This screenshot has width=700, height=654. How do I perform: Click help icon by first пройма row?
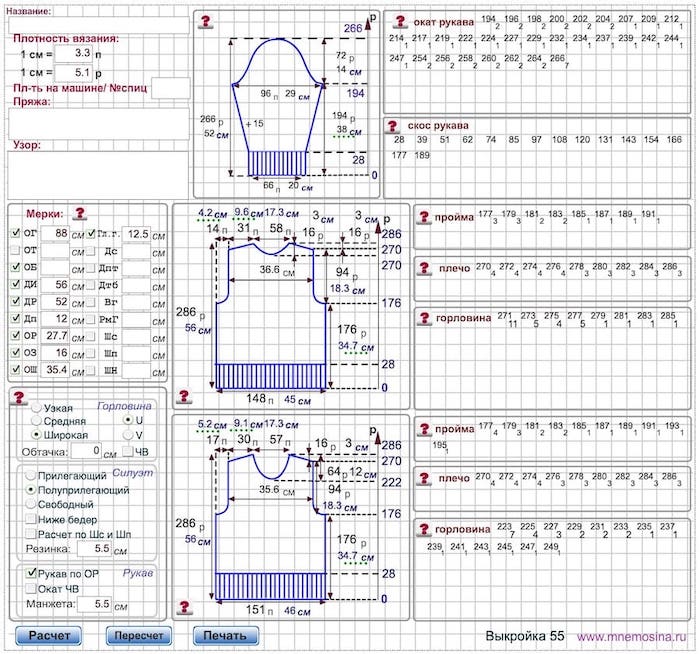(x=423, y=217)
